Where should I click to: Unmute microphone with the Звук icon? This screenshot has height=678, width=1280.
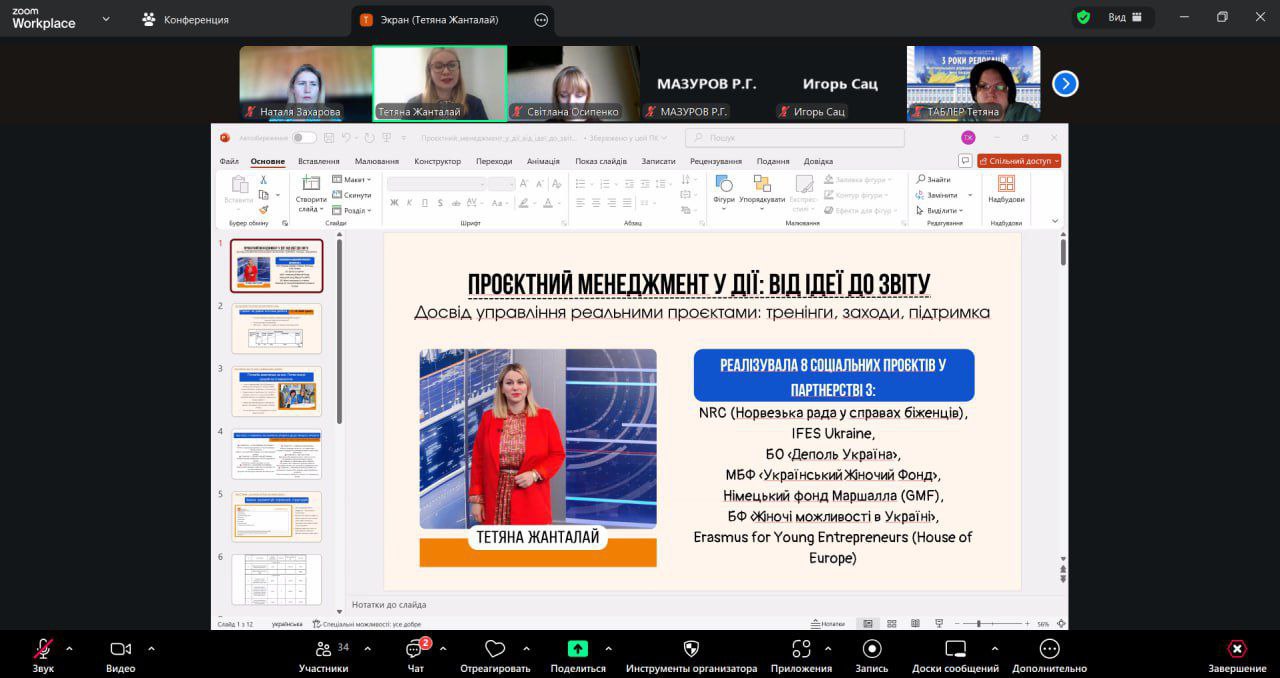(43, 649)
